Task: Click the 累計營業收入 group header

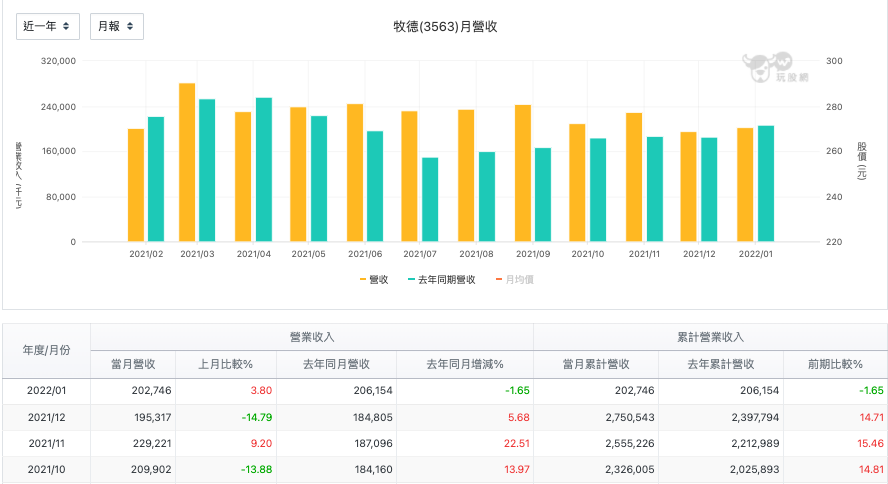Action: 710,337
